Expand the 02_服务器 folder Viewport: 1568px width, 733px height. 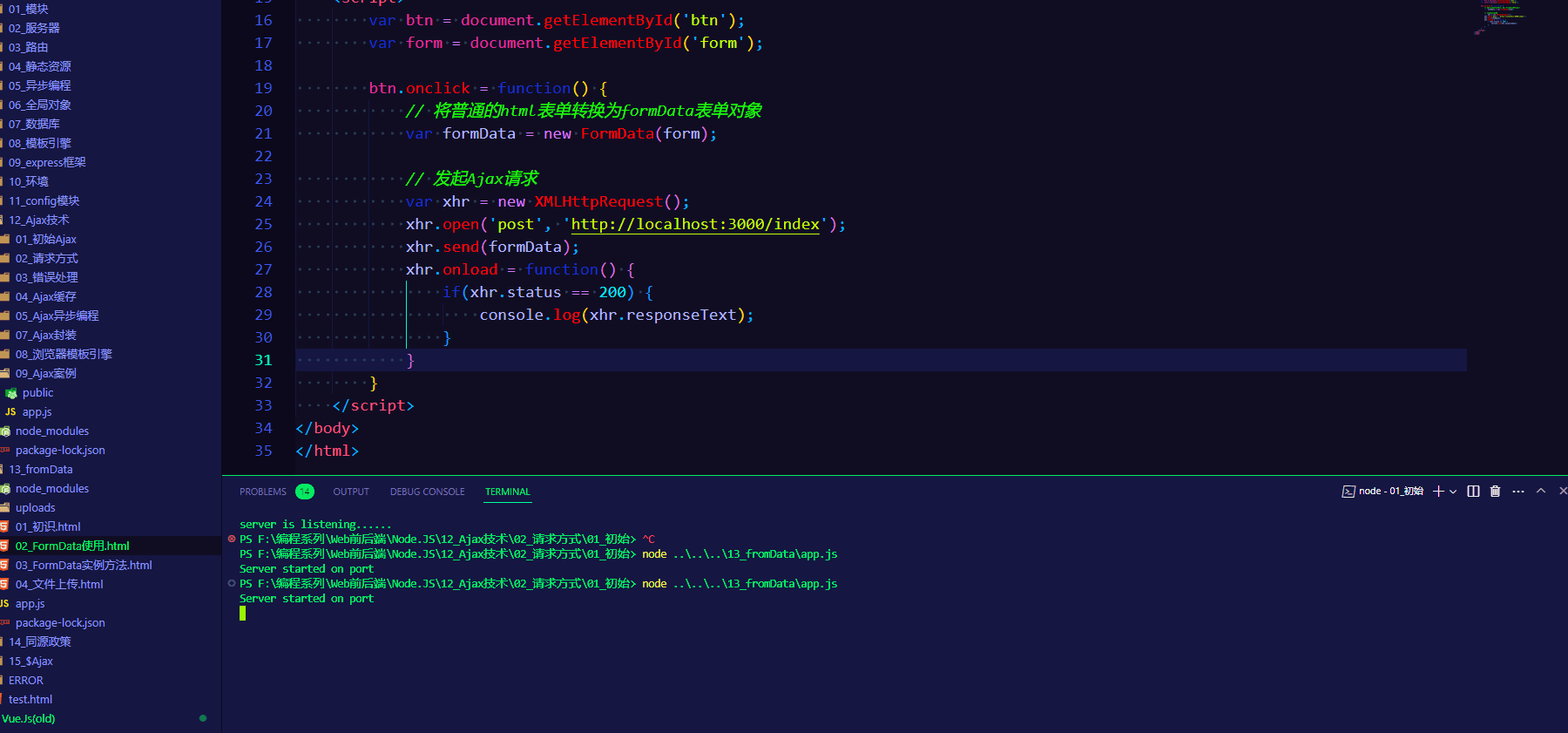pyautogui.click(x=34, y=28)
